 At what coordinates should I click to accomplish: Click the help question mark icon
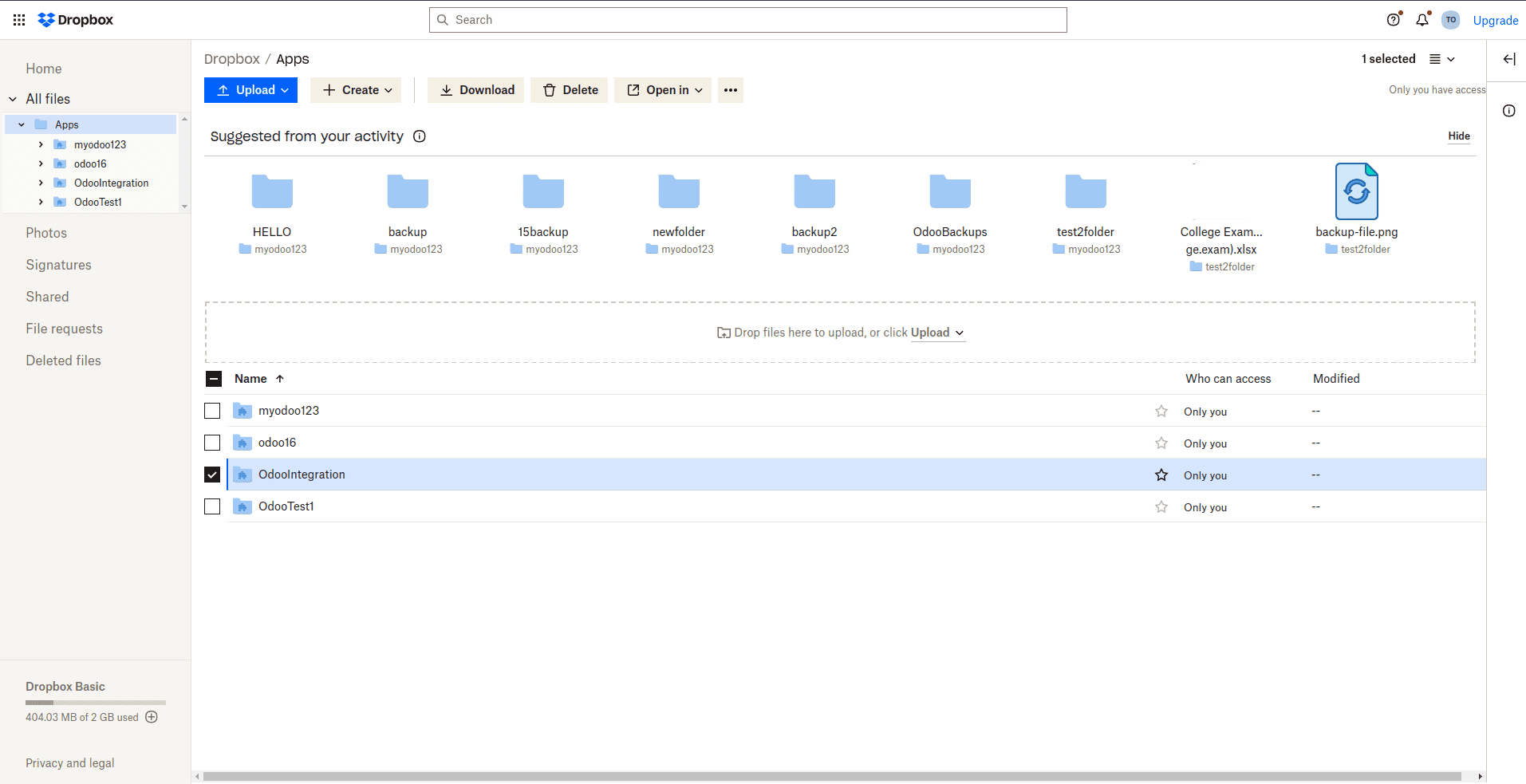pos(1394,20)
